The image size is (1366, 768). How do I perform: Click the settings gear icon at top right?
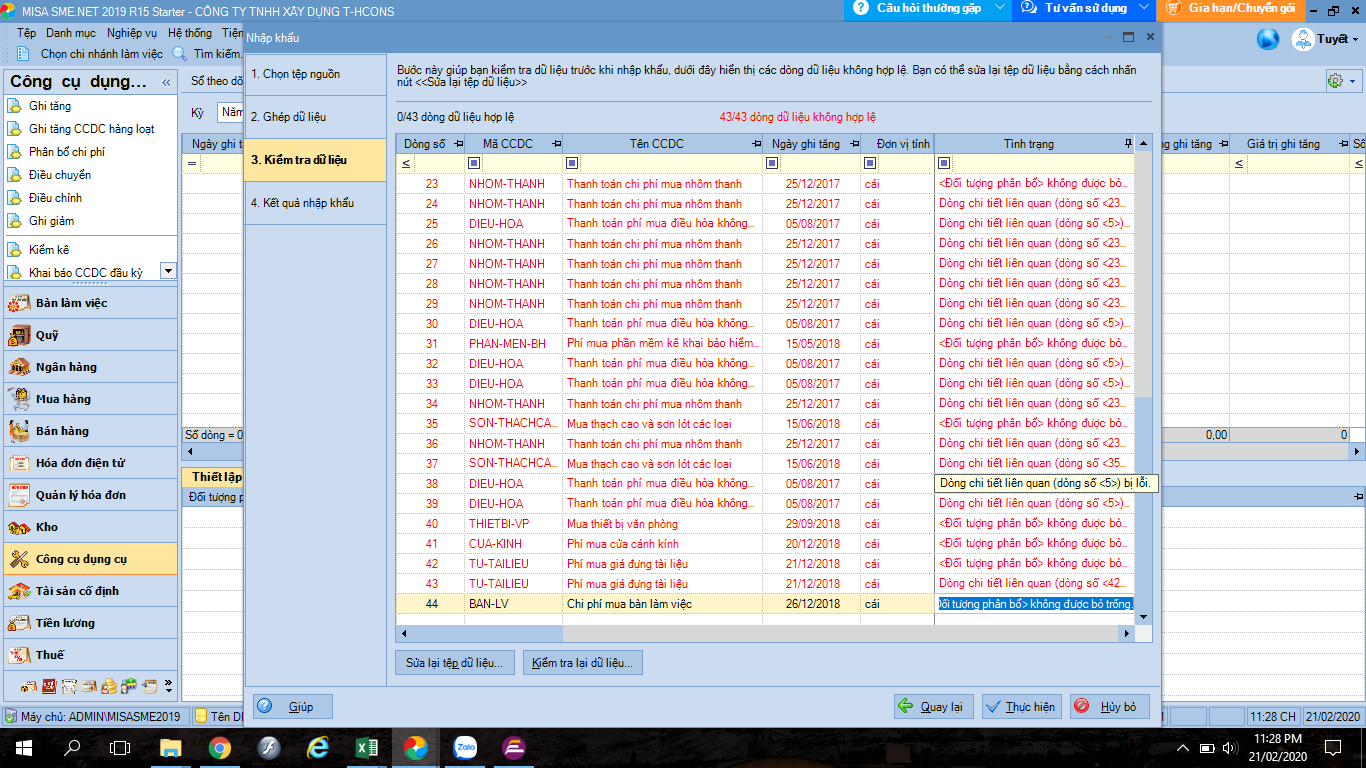tap(1334, 81)
